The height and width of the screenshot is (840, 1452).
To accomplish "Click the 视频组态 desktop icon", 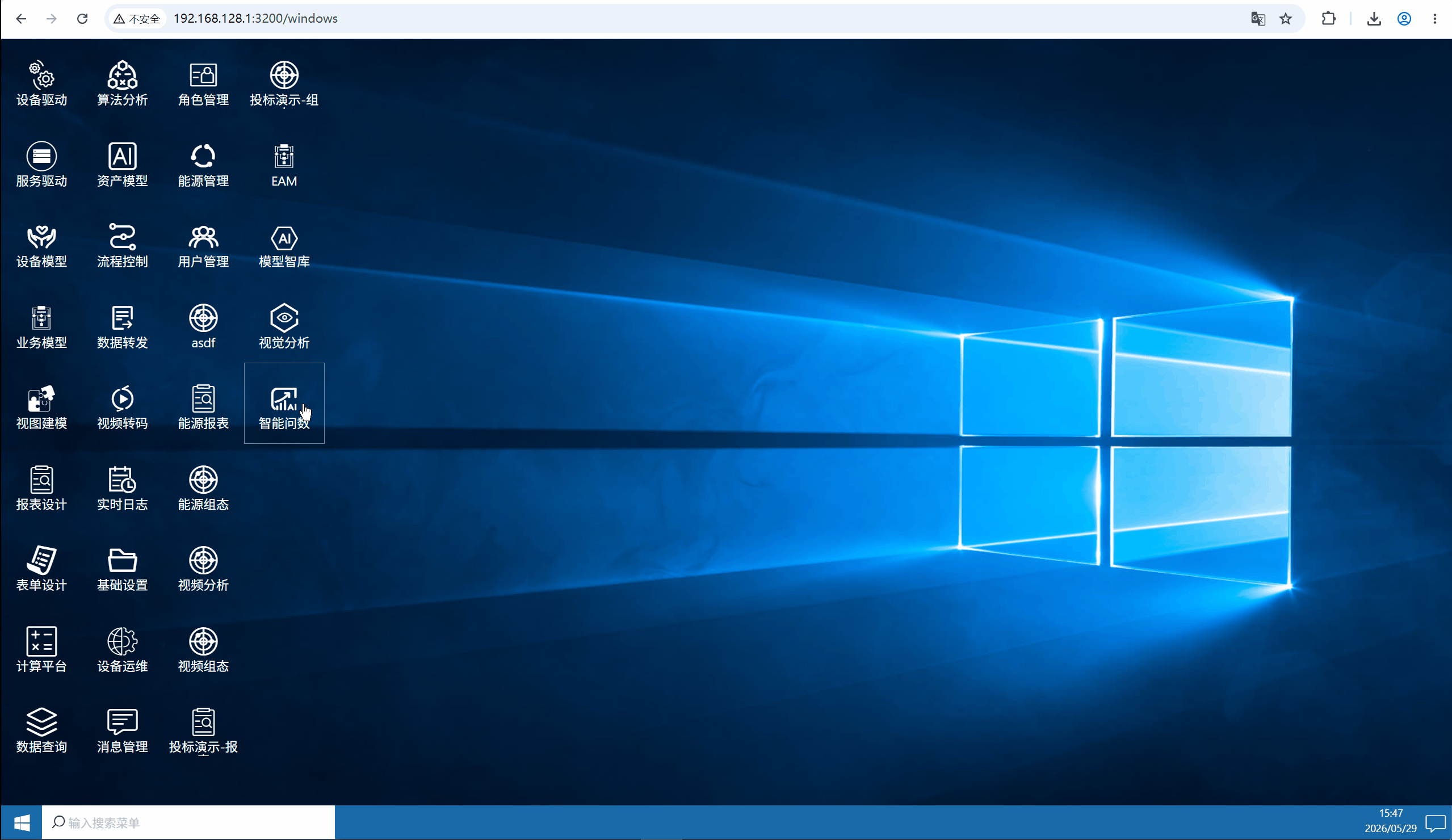I will pos(203,650).
